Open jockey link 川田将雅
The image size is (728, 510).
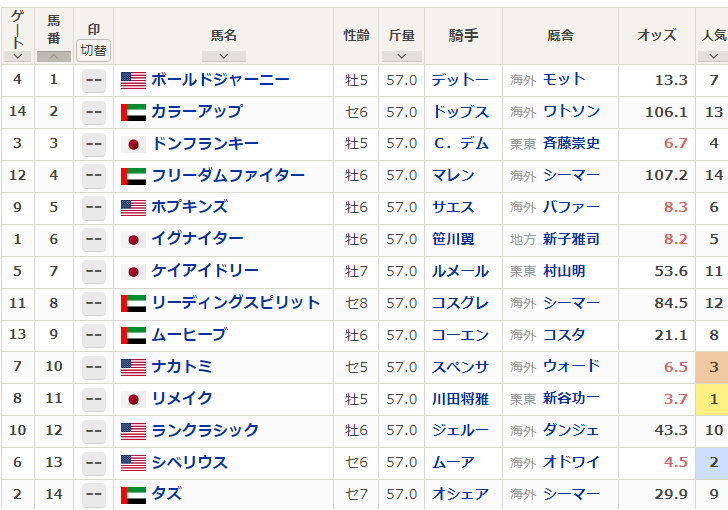tap(460, 399)
